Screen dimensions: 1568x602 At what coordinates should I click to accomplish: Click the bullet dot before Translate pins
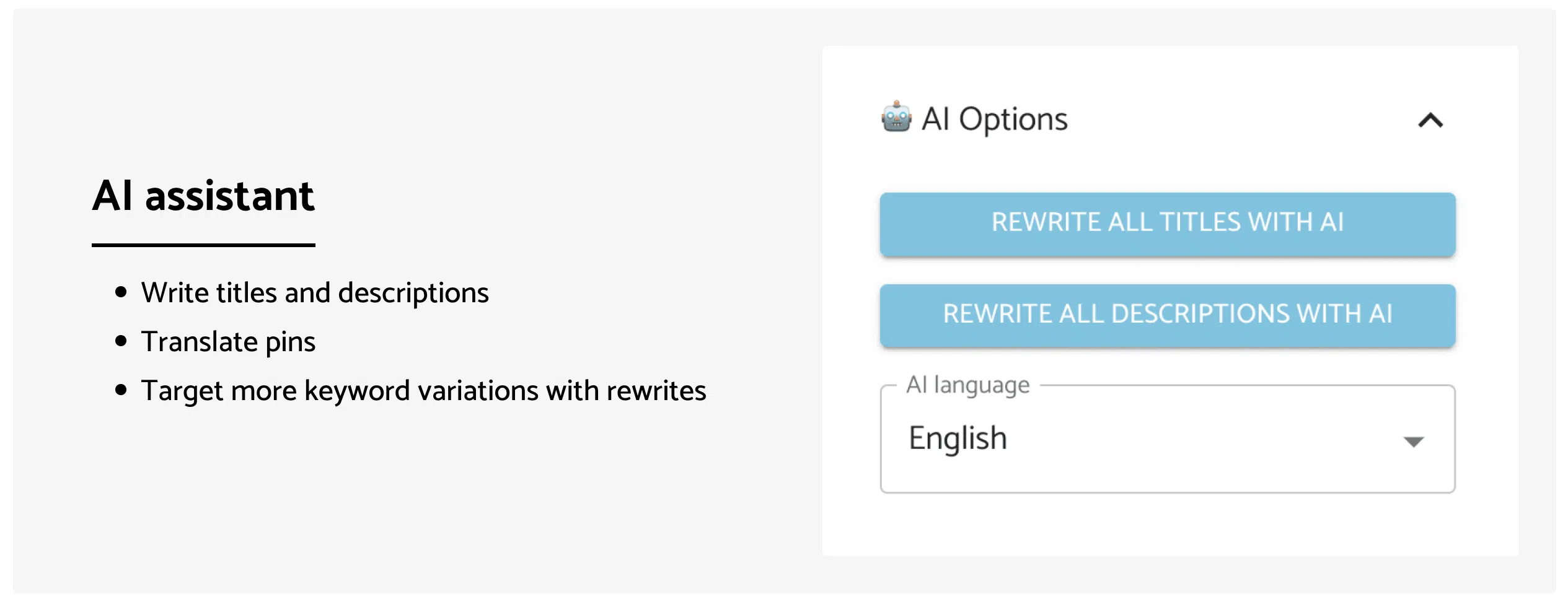[x=121, y=341]
